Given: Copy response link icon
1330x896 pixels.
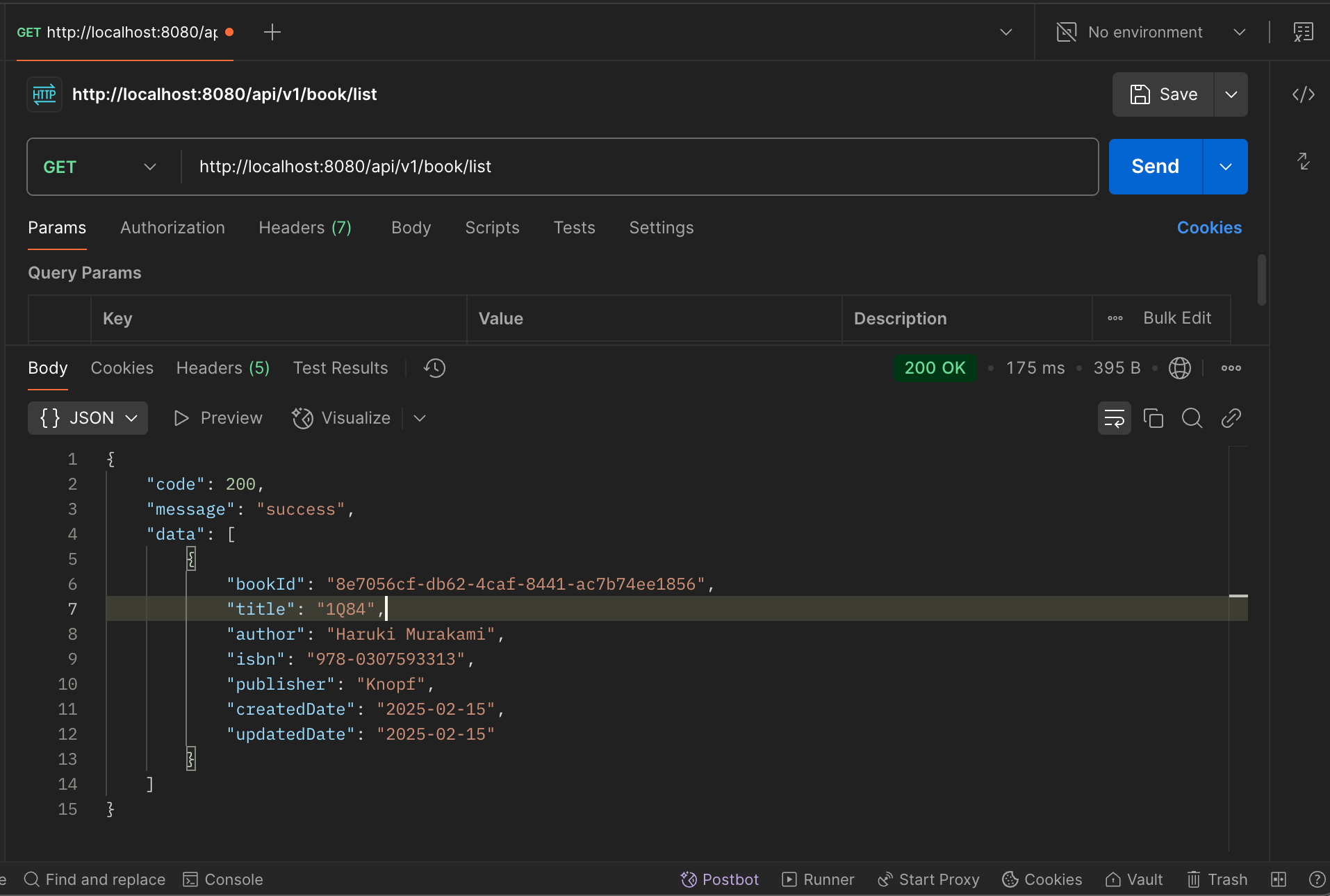Looking at the screenshot, I should (x=1231, y=418).
